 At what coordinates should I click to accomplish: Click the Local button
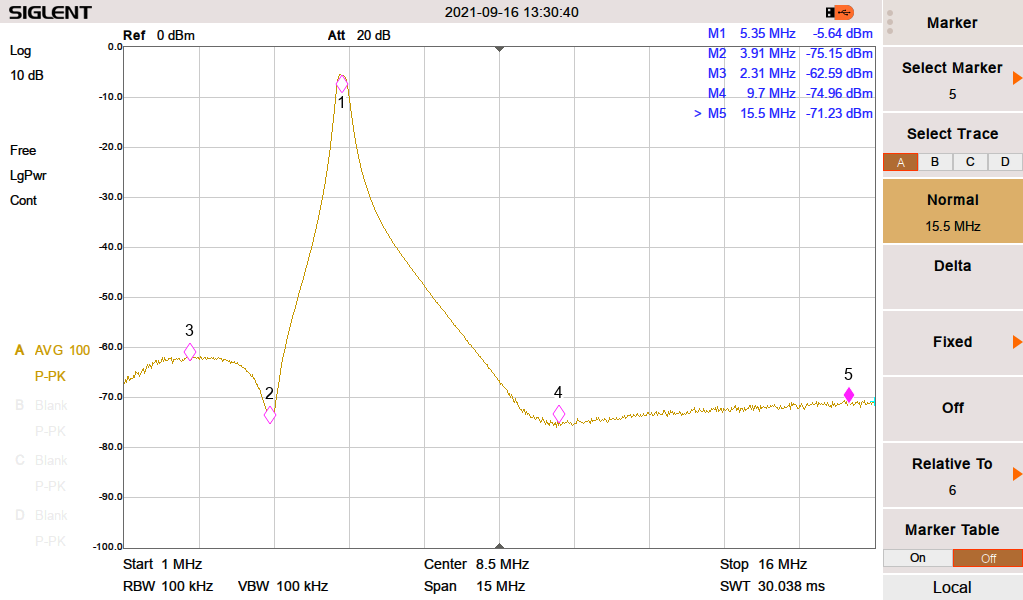click(x=953, y=587)
